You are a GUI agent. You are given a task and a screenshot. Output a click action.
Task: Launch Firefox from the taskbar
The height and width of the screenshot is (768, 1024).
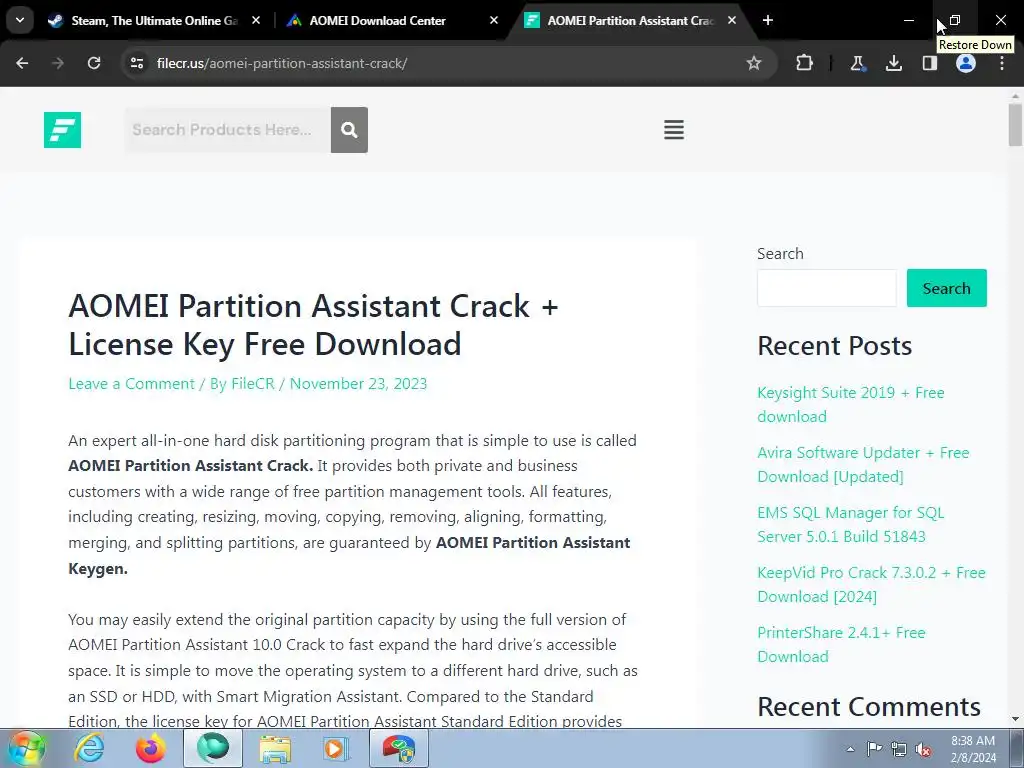coord(150,748)
